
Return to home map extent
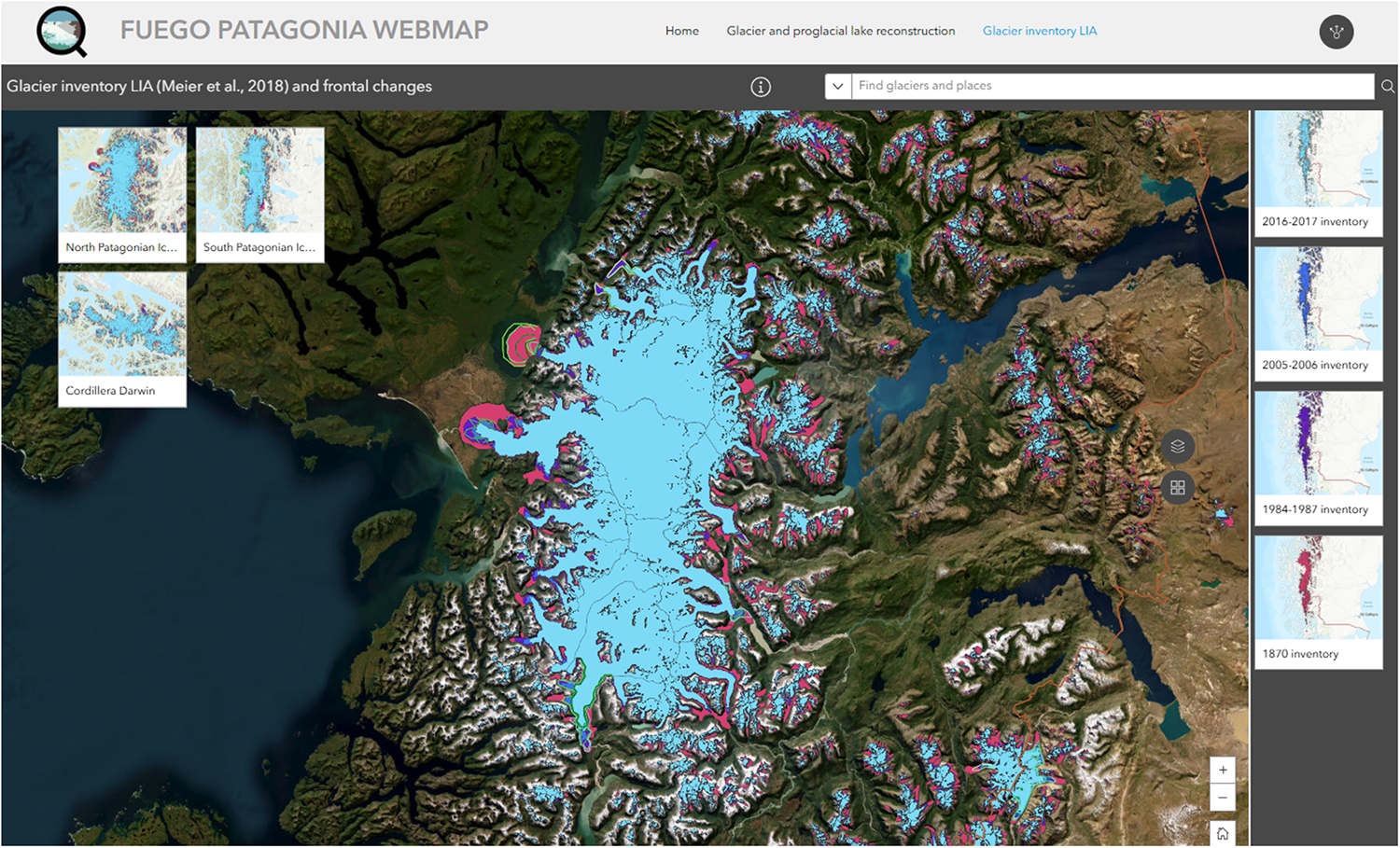tap(1223, 833)
